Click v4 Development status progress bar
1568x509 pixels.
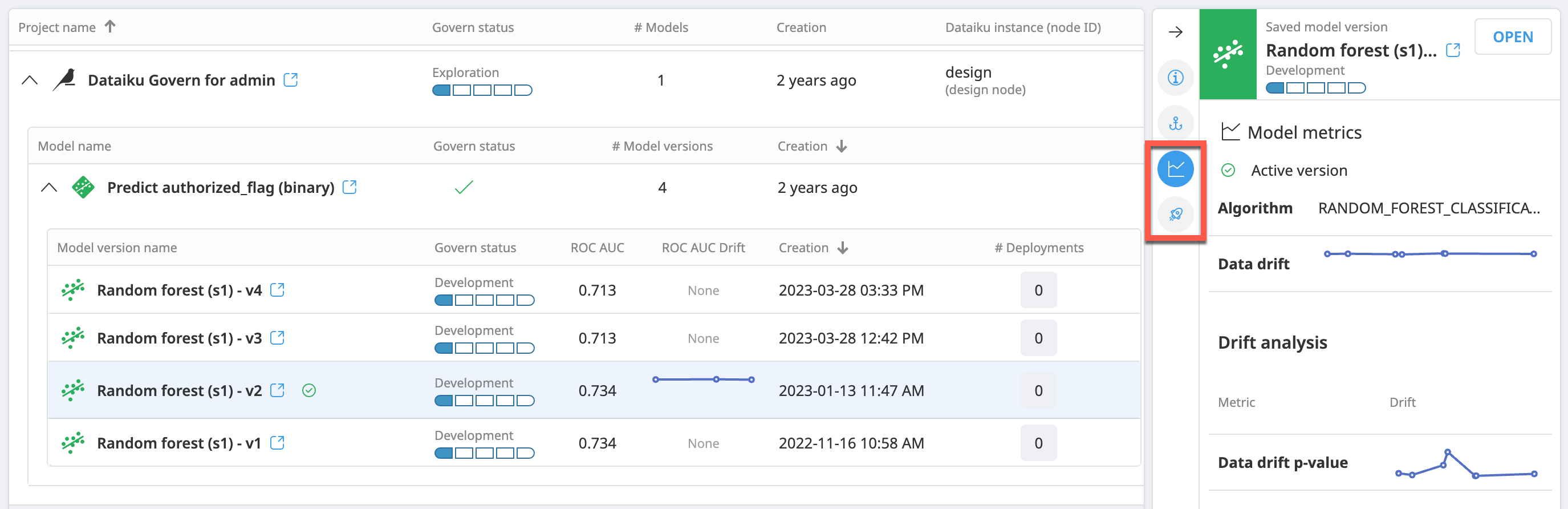click(485, 300)
